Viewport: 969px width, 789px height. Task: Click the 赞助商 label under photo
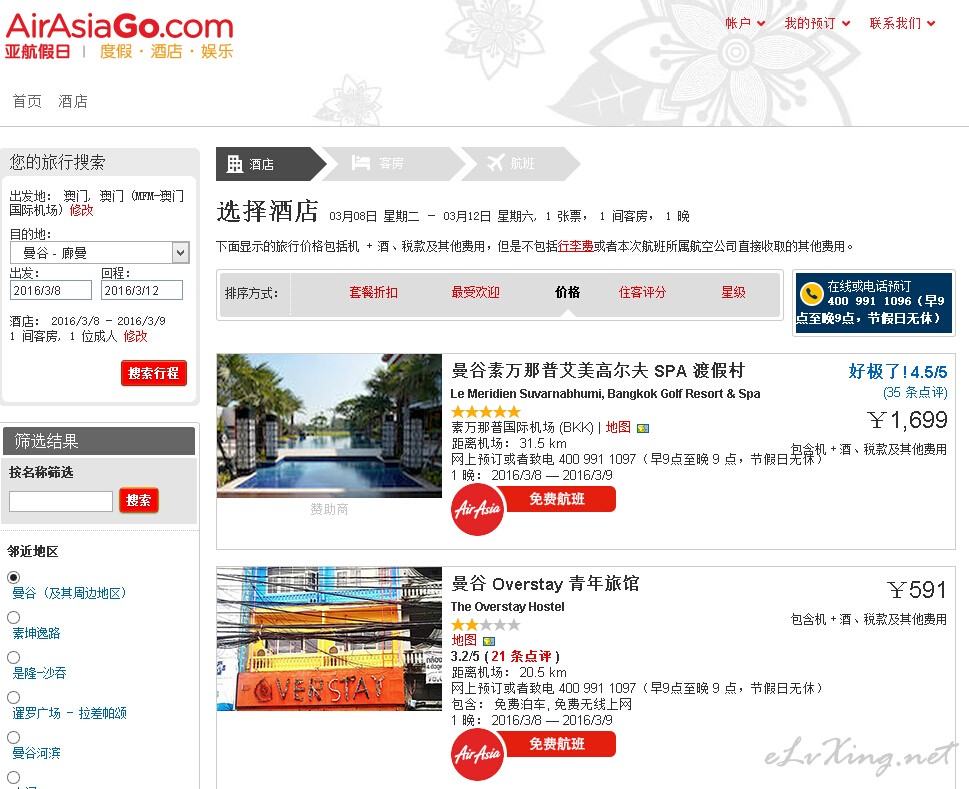pos(329,509)
